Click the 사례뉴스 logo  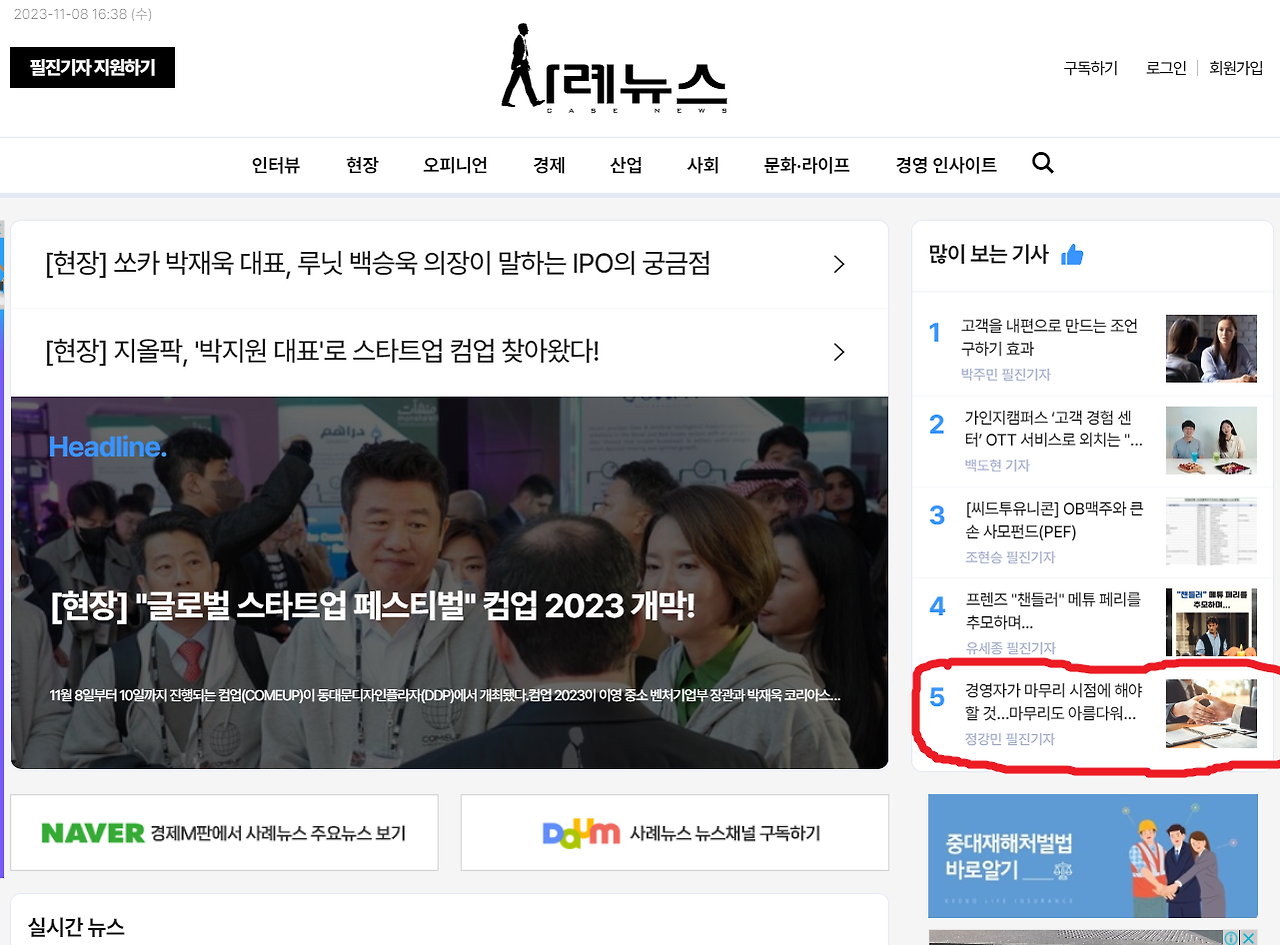point(613,68)
